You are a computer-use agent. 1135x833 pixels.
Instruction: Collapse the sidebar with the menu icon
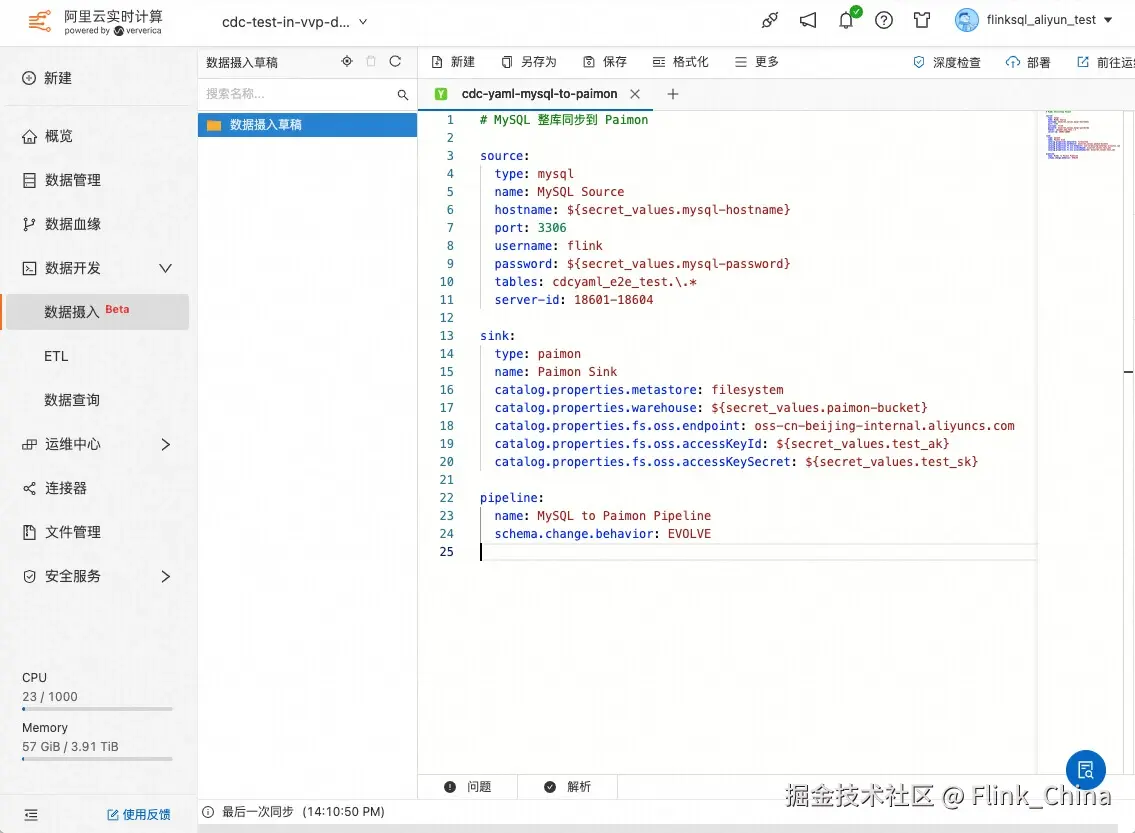pyautogui.click(x=31, y=815)
